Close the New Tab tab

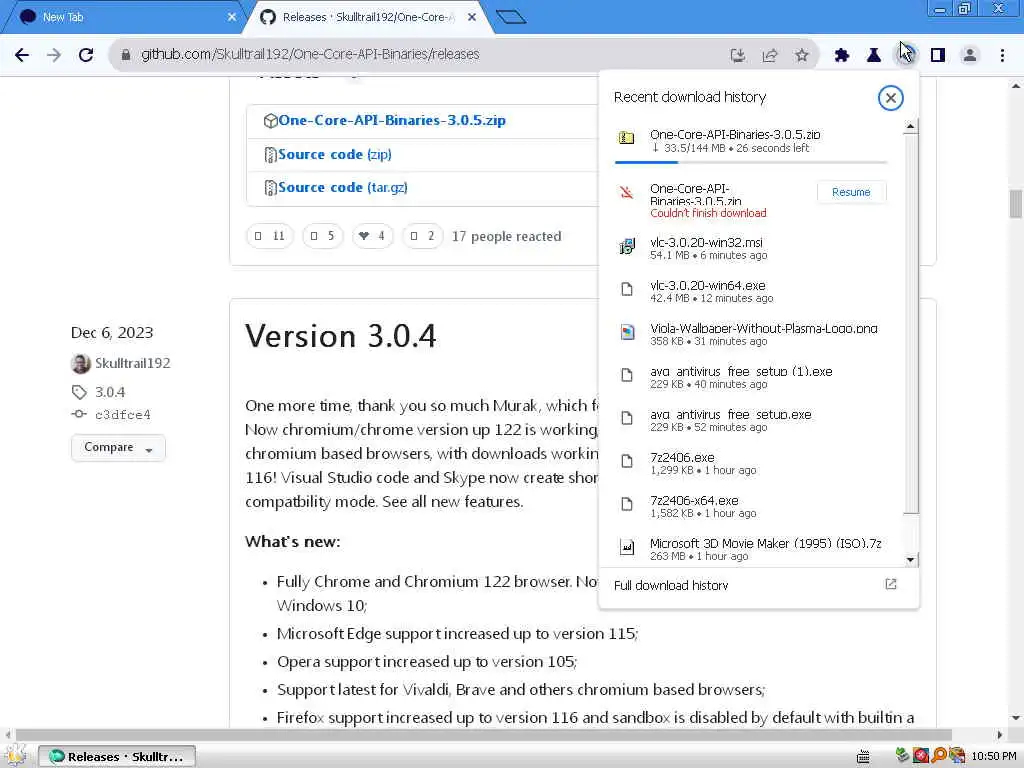tap(231, 17)
